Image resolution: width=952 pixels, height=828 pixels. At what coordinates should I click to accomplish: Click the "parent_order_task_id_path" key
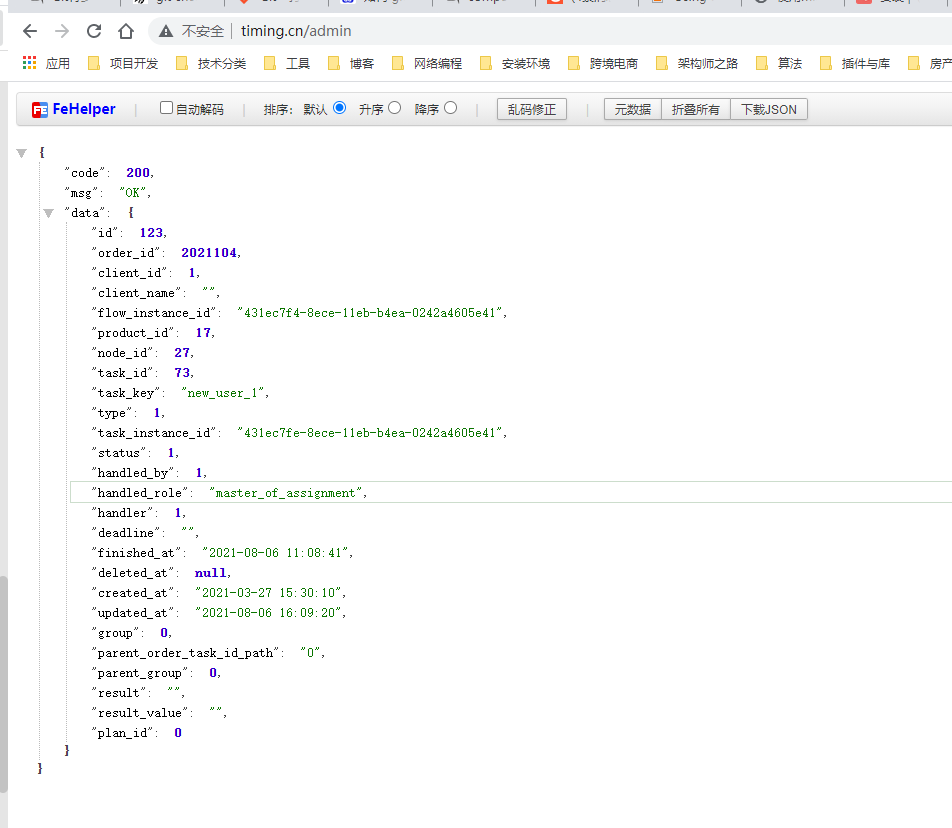[x=185, y=653]
